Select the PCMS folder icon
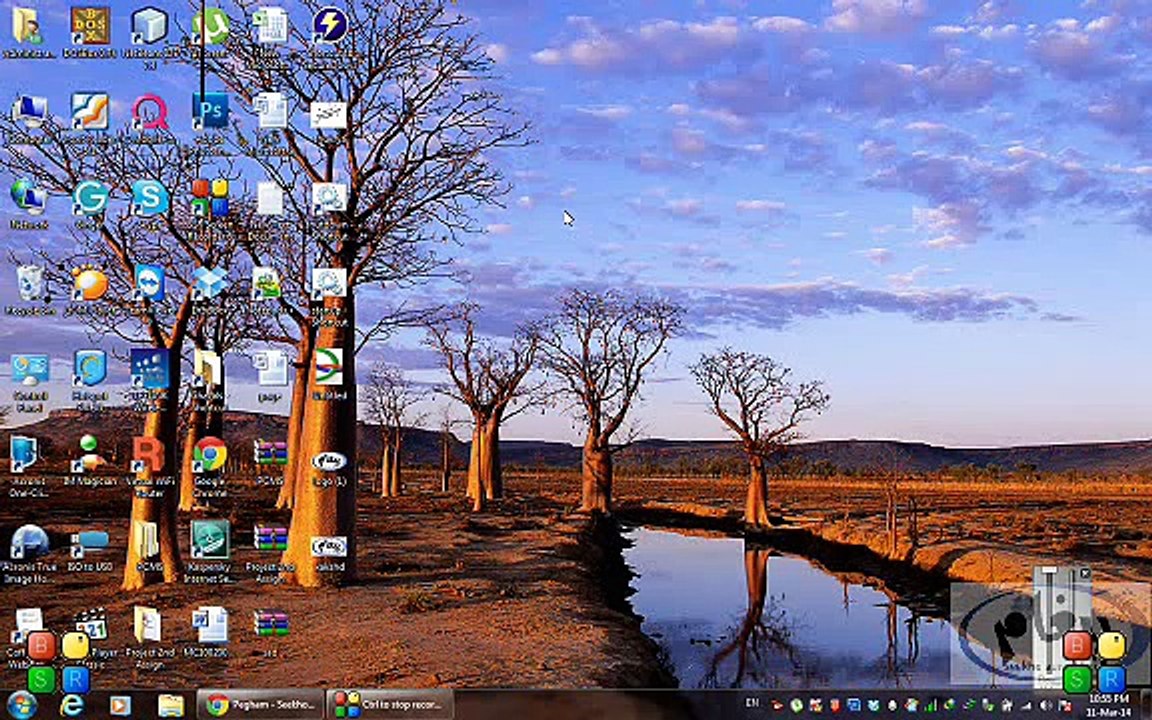 149,544
